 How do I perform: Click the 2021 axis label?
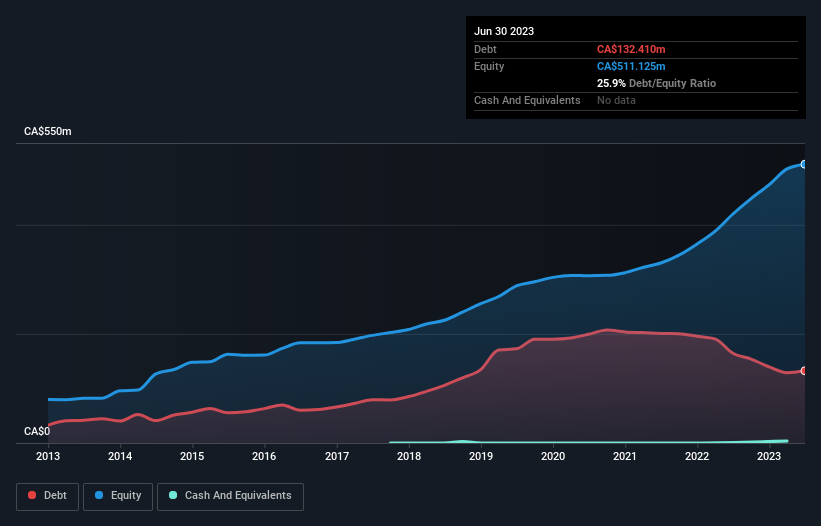[x=625, y=456]
